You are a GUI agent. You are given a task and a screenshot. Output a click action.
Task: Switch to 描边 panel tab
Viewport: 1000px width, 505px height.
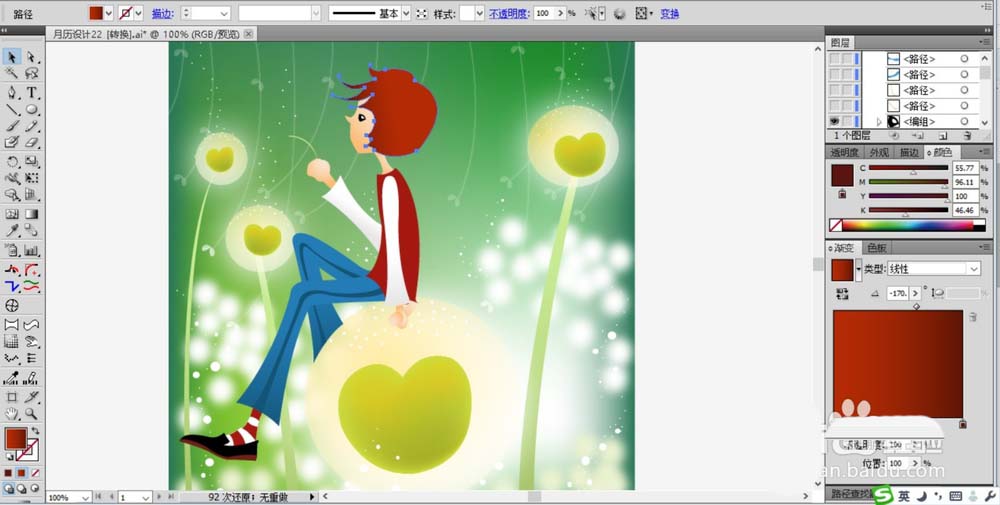(x=909, y=152)
